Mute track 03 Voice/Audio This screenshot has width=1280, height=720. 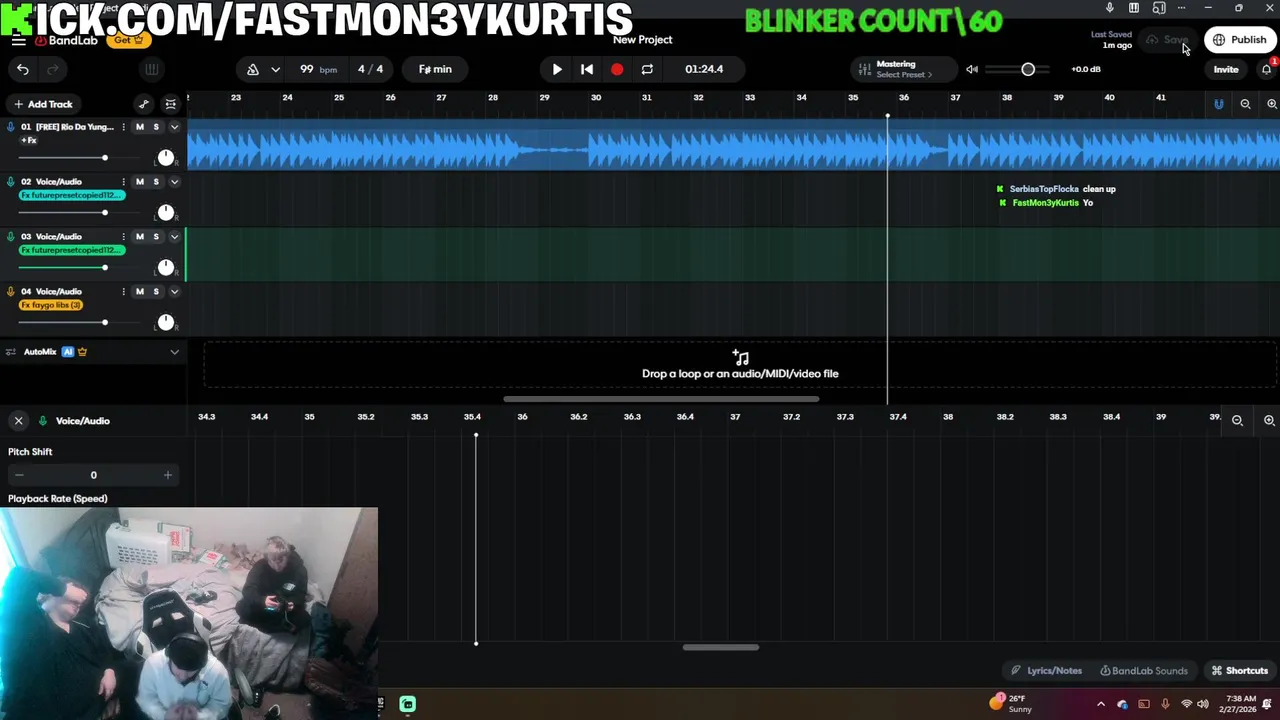140,237
